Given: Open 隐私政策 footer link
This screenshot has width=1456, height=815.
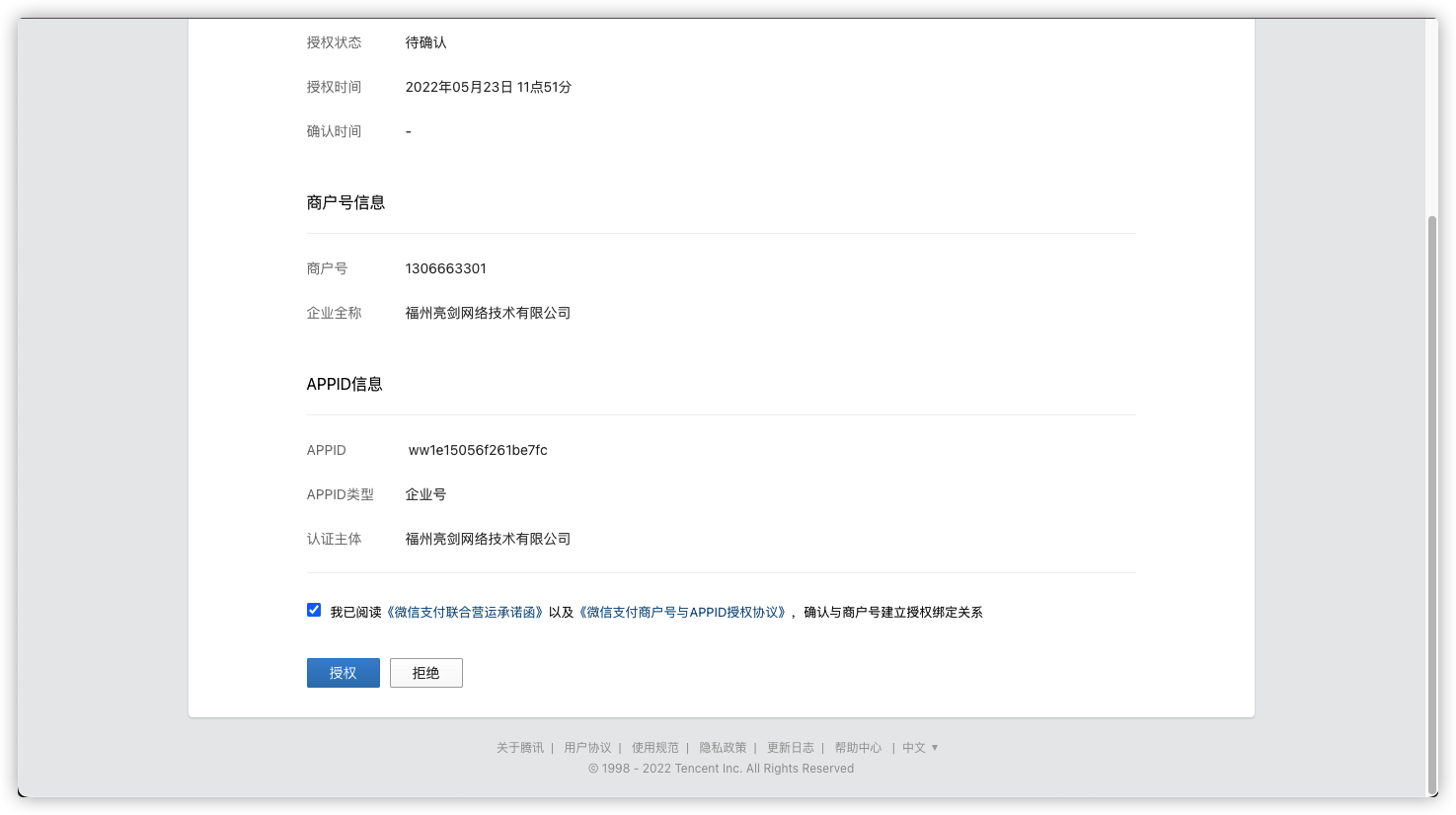Looking at the screenshot, I should (724, 748).
